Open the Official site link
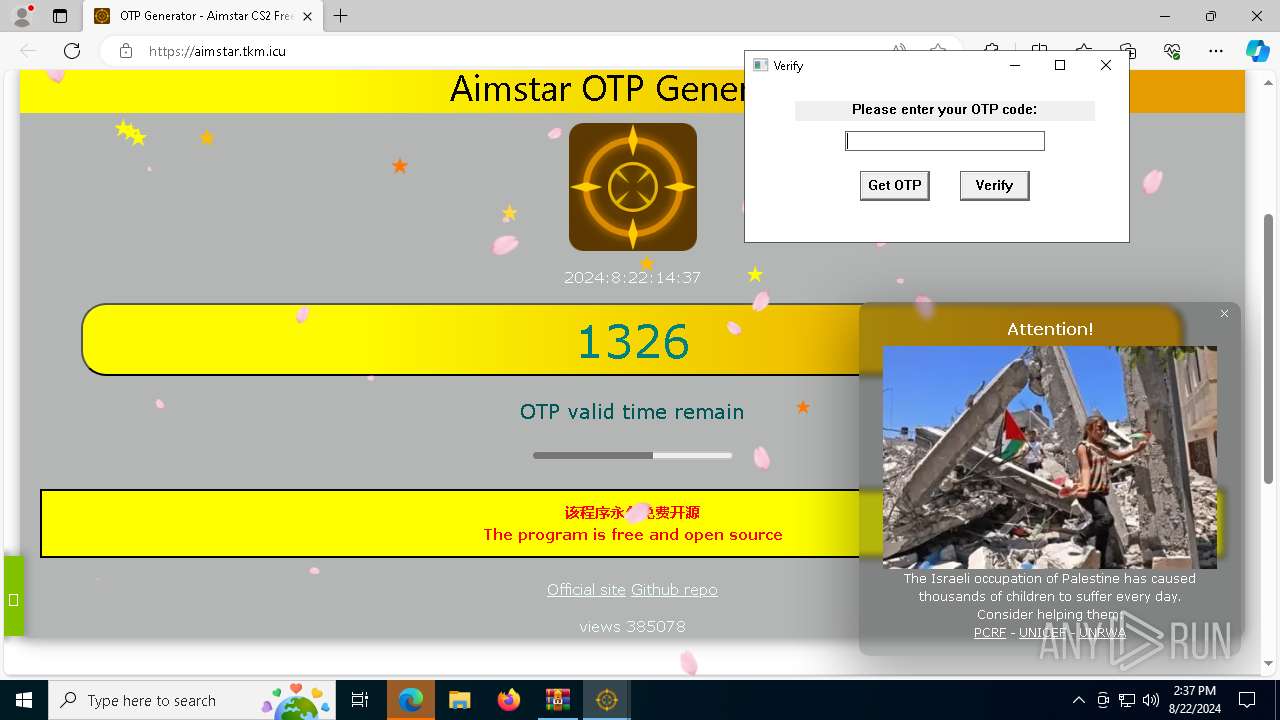1280x720 pixels. pos(586,590)
